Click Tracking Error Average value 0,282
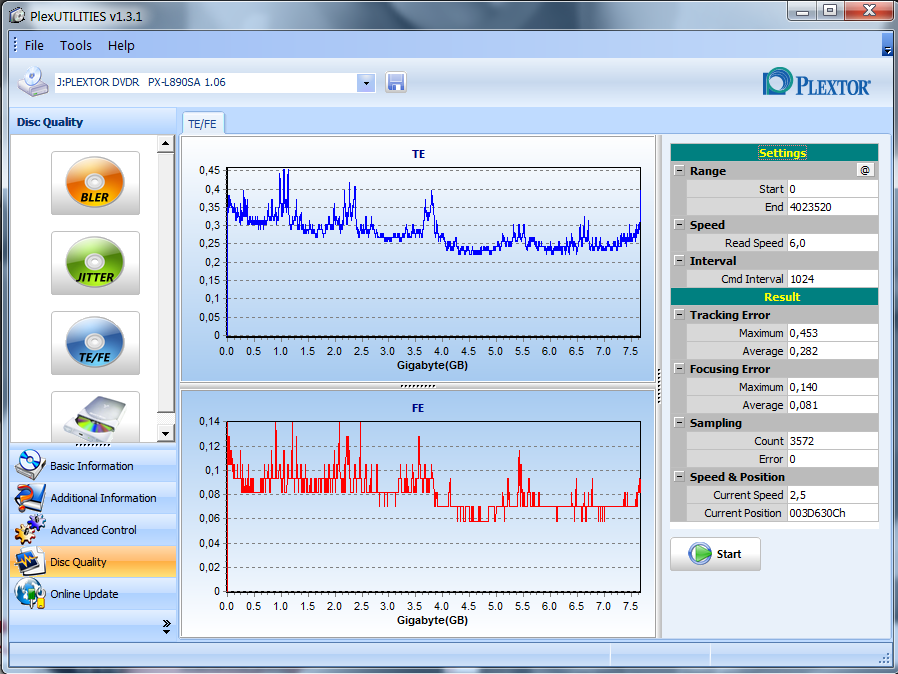 tap(833, 351)
